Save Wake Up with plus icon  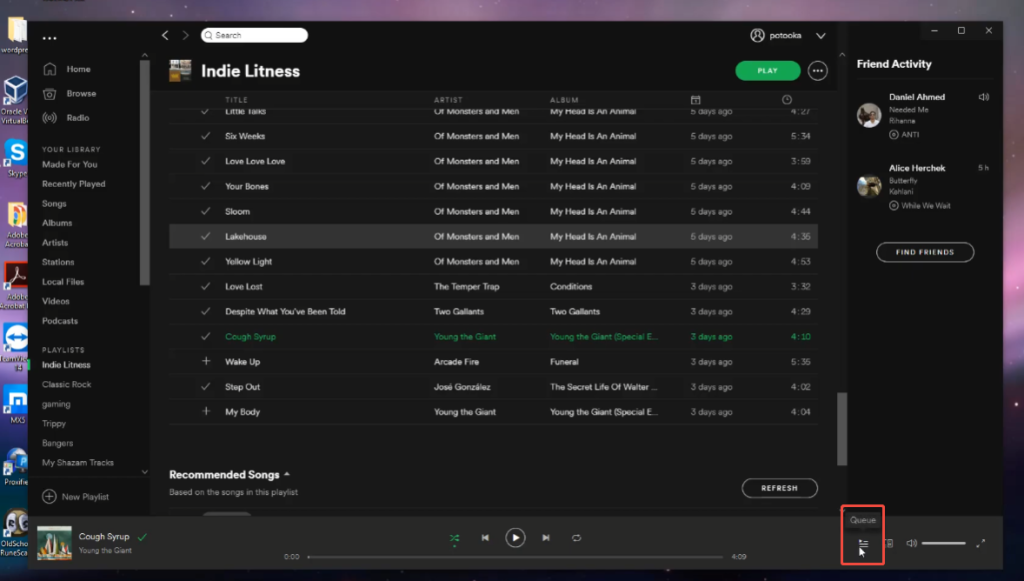[x=206, y=361]
